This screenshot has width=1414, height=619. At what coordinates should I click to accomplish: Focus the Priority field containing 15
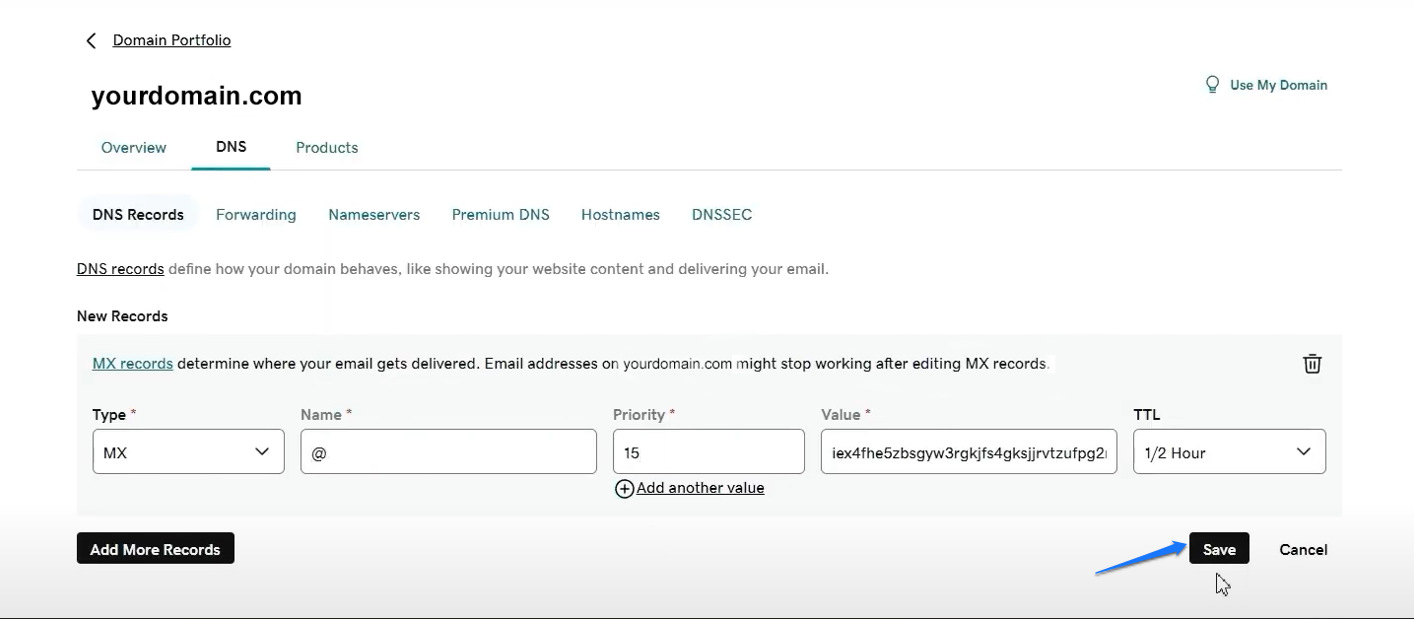(x=708, y=452)
